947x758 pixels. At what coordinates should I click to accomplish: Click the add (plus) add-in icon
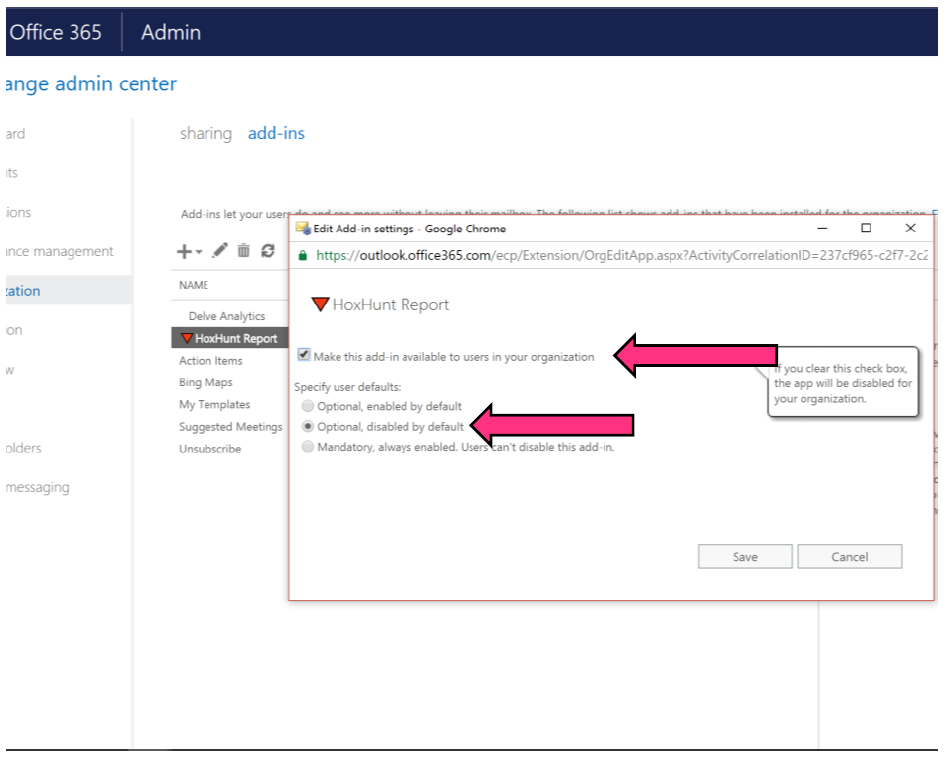184,251
